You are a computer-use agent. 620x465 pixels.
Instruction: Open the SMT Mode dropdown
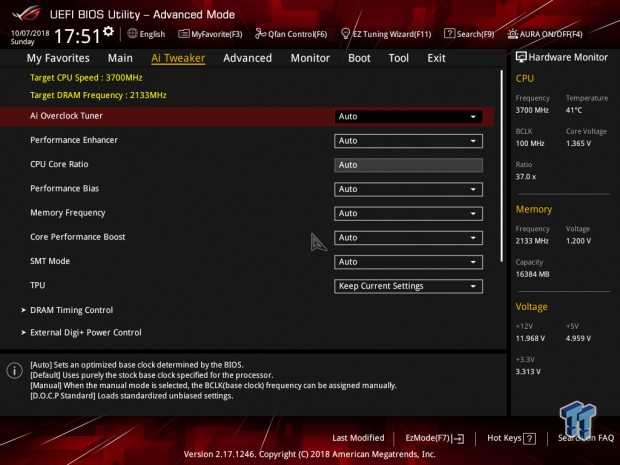pos(408,262)
